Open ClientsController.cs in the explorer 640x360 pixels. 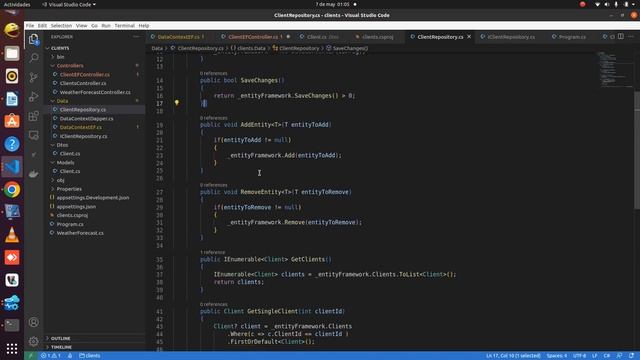tap(83, 83)
